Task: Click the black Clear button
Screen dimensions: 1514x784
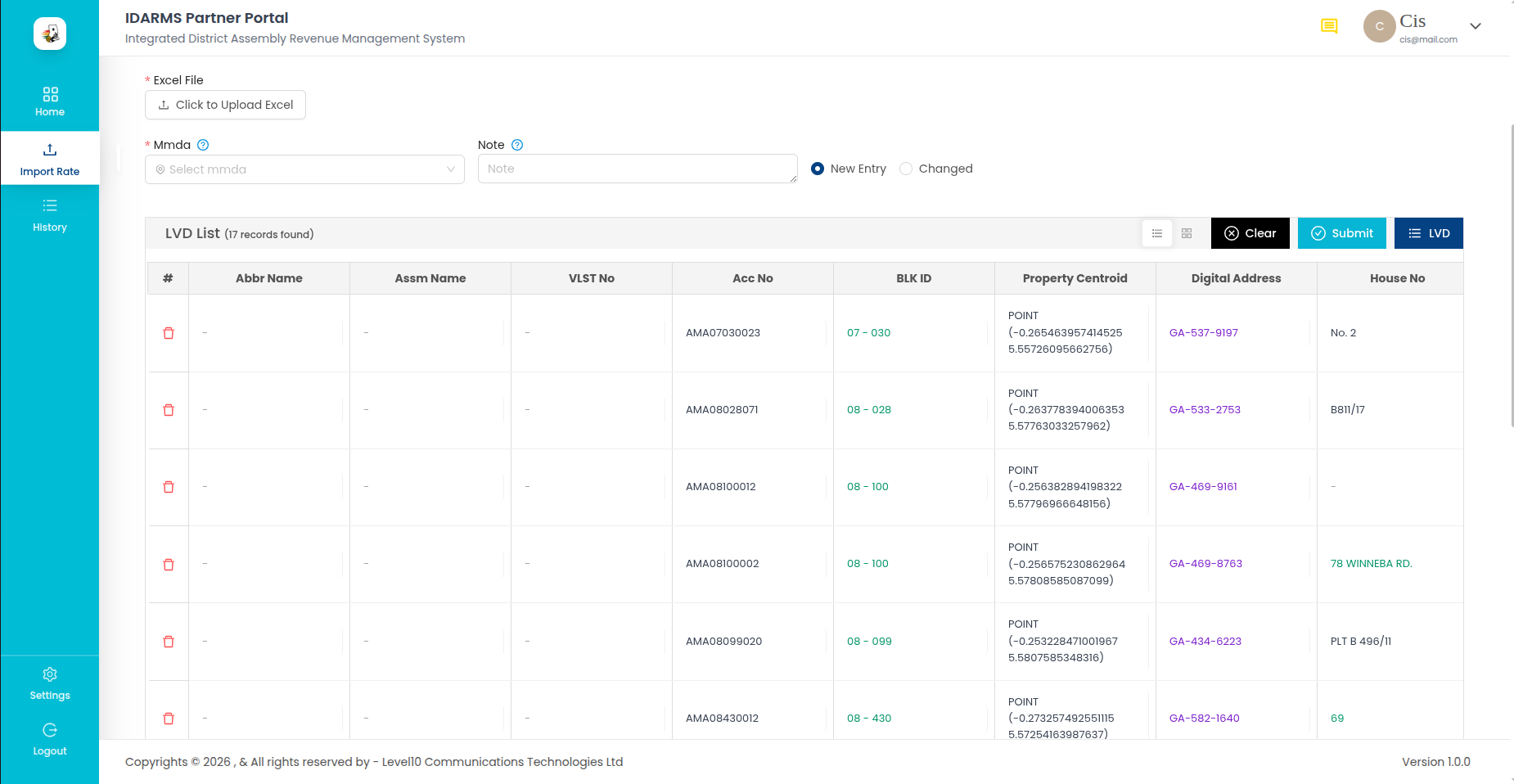Action: [x=1250, y=233]
